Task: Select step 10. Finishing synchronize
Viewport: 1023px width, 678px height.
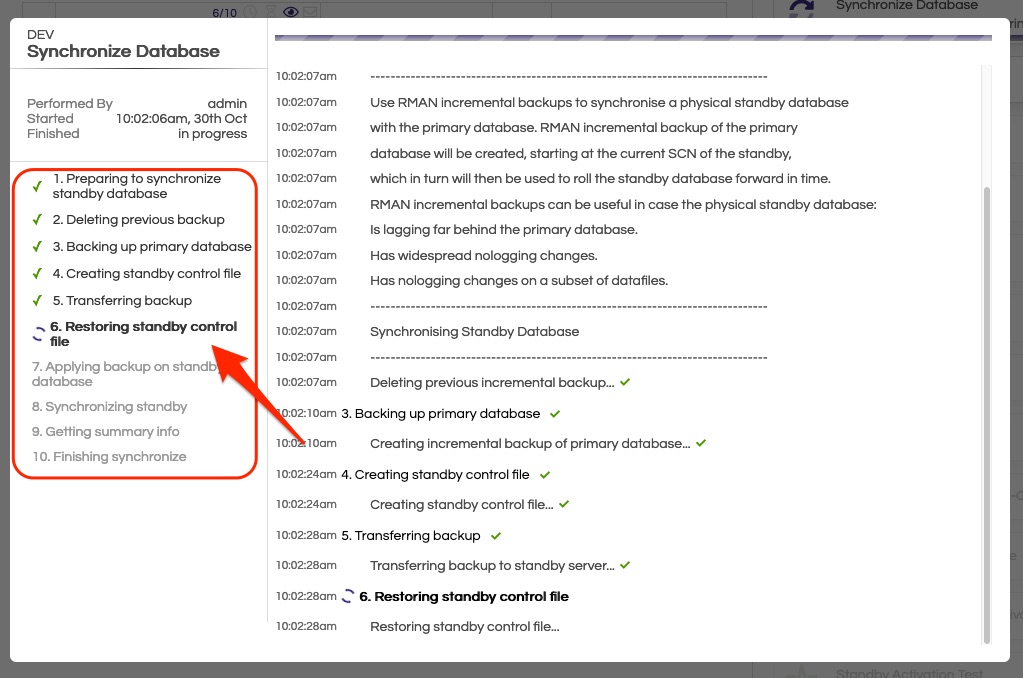Action: coord(112,456)
